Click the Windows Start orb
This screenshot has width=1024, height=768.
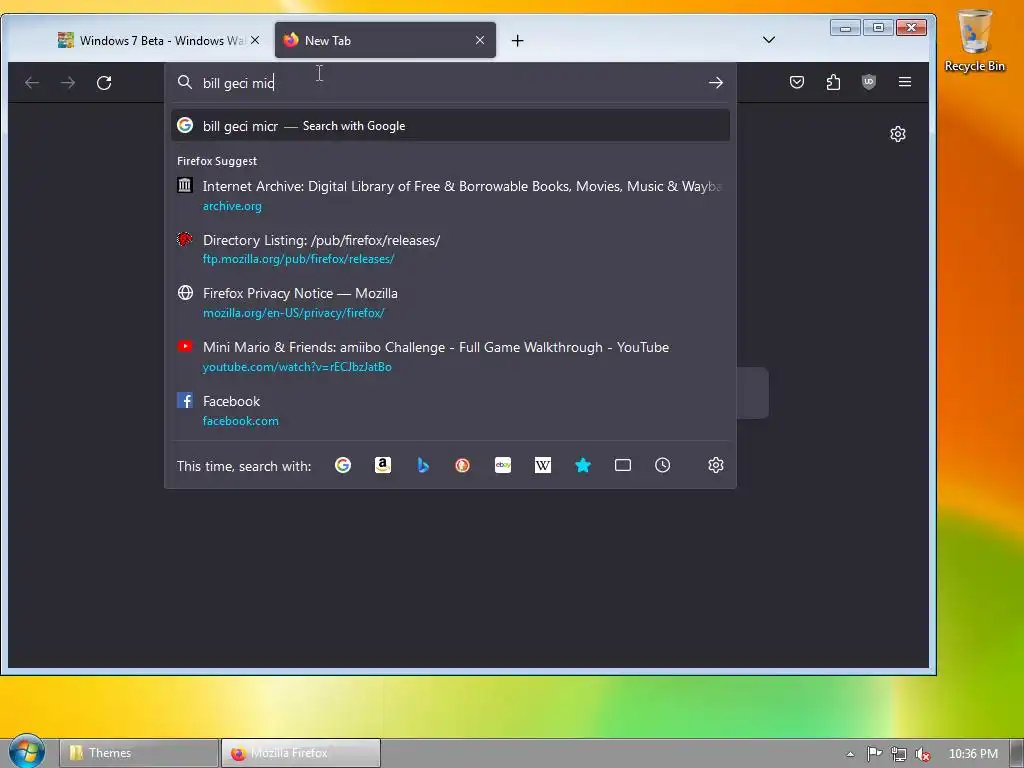[27, 752]
